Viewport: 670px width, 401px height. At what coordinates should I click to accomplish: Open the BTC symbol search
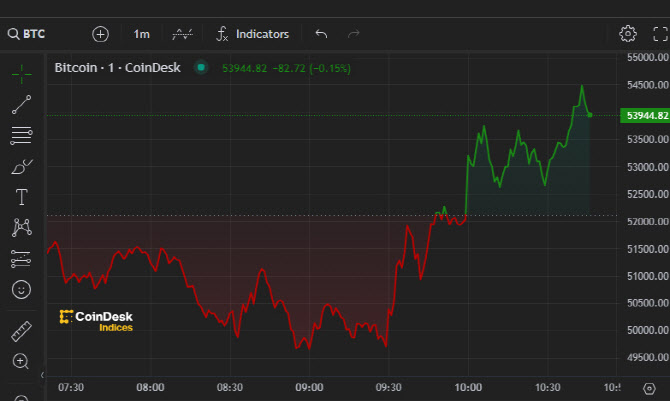click(x=26, y=34)
